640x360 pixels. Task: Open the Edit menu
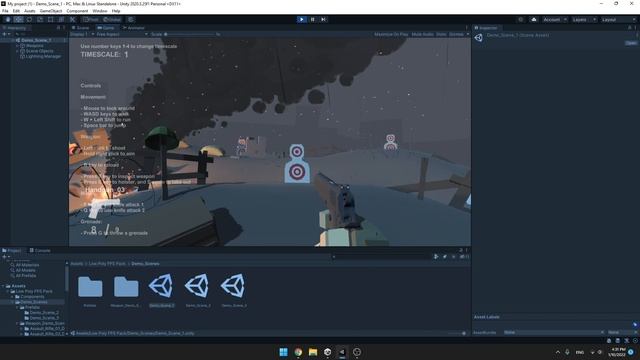click(16, 11)
